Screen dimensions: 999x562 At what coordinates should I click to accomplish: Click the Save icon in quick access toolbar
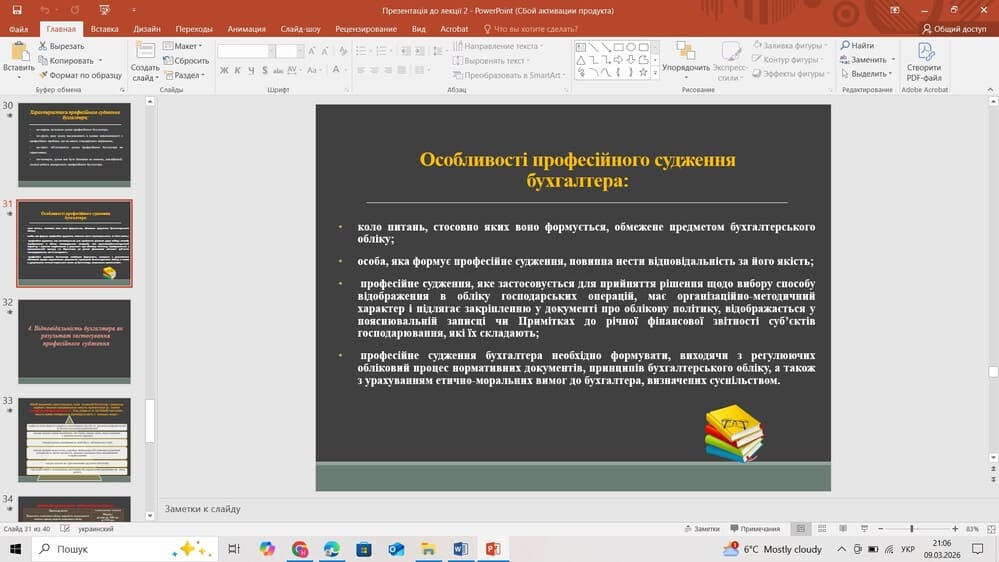pos(16,10)
